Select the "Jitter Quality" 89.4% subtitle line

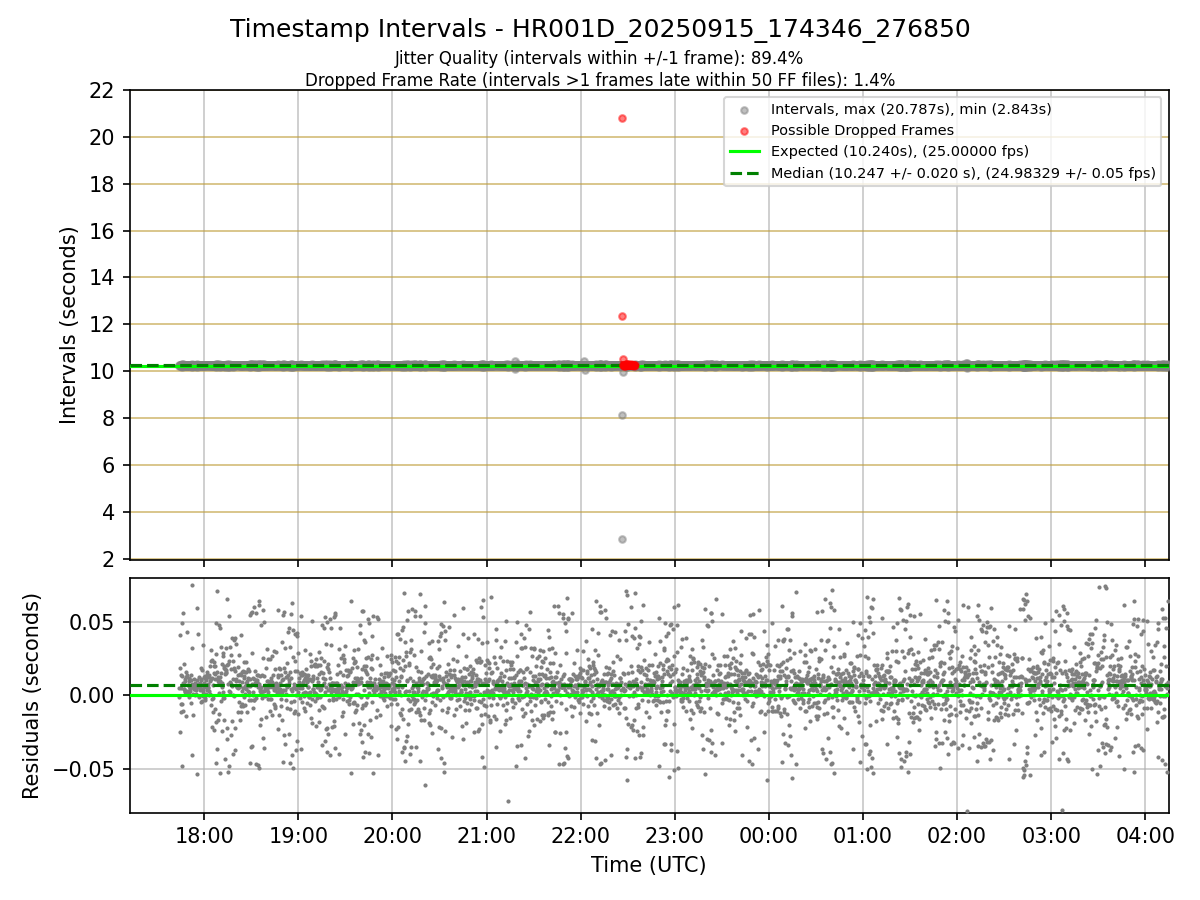[x=599, y=58]
